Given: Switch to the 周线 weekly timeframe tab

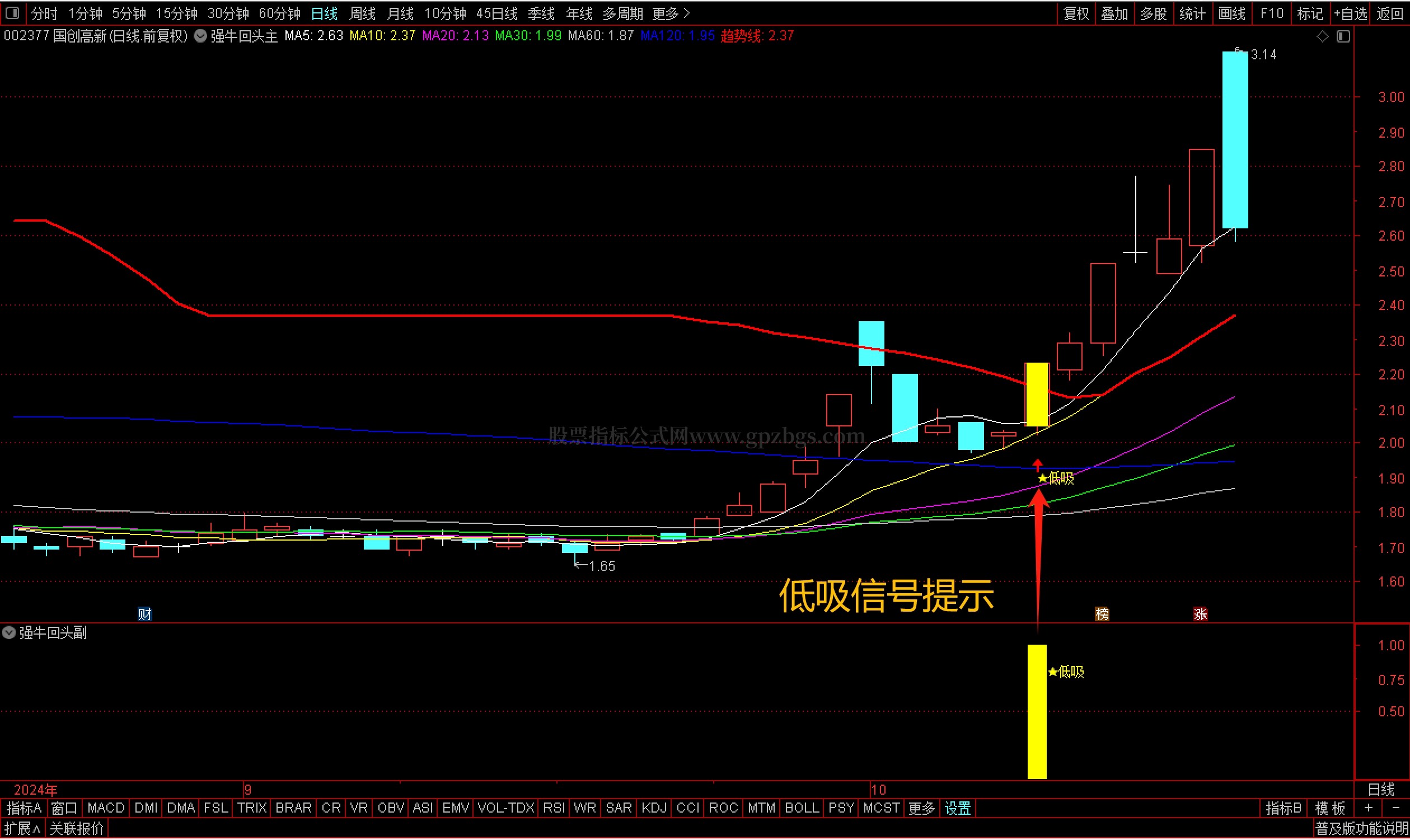Looking at the screenshot, I should tap(362, 13).
